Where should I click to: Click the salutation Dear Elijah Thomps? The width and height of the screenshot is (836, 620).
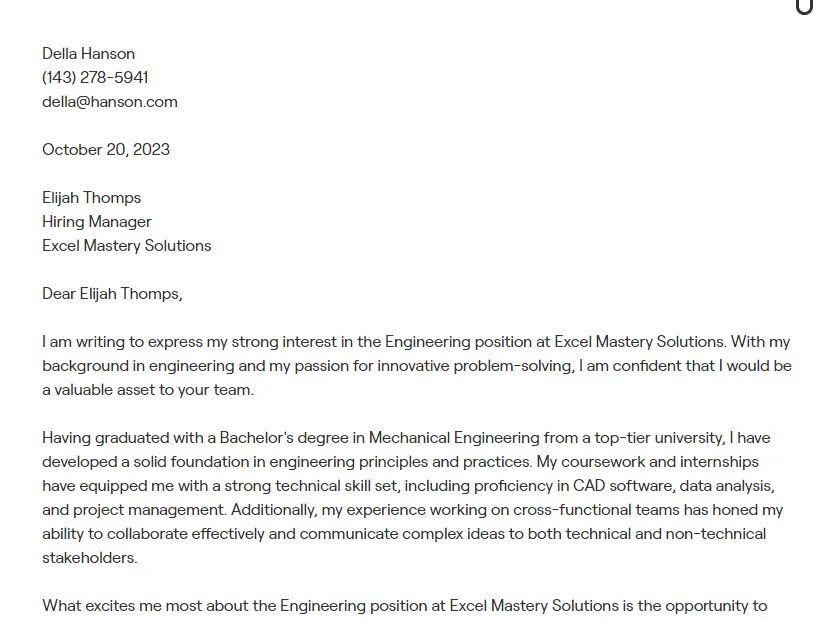tap(112, 294)
